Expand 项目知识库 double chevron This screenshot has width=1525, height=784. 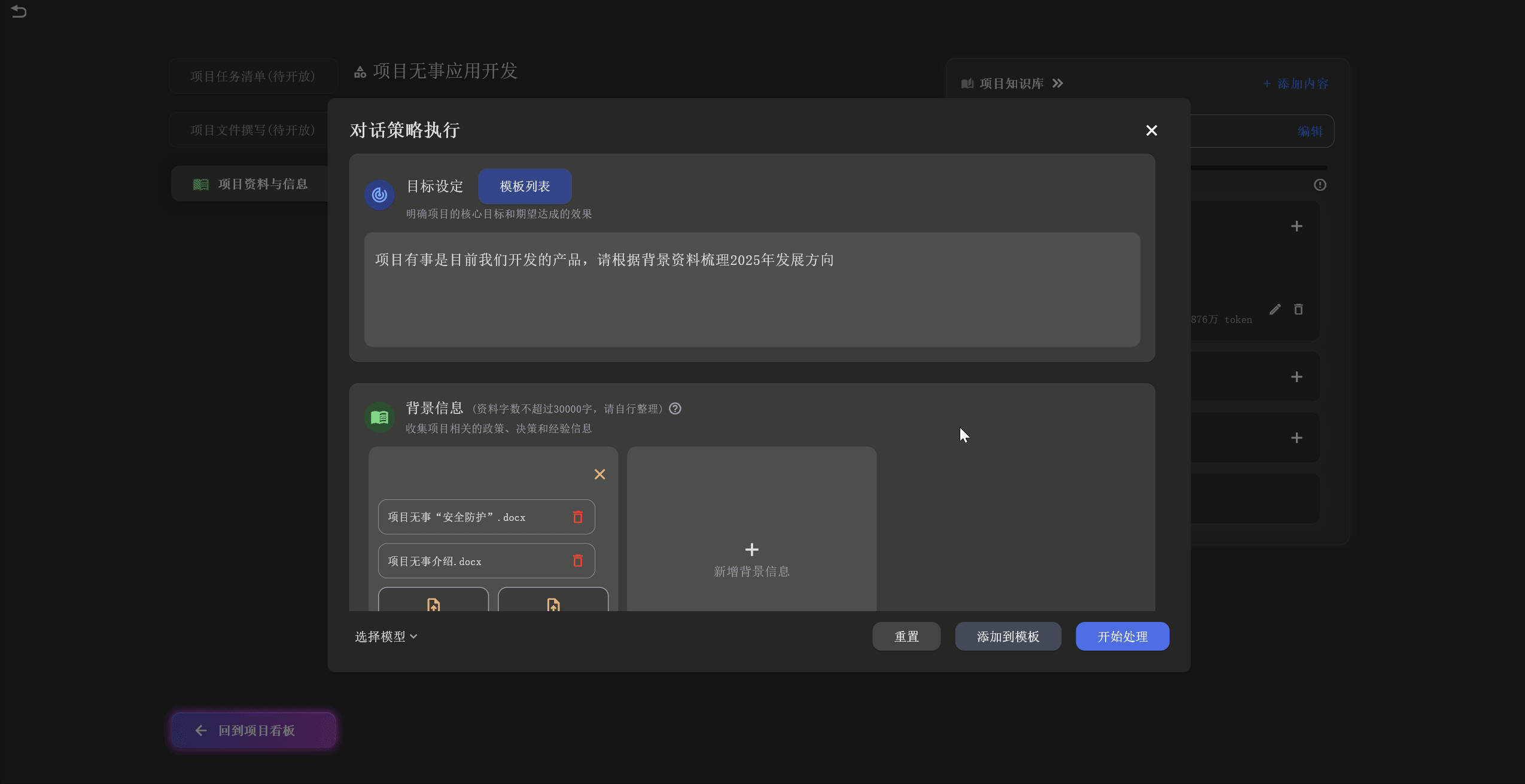pyautogui.click(x=1058, y=84)
